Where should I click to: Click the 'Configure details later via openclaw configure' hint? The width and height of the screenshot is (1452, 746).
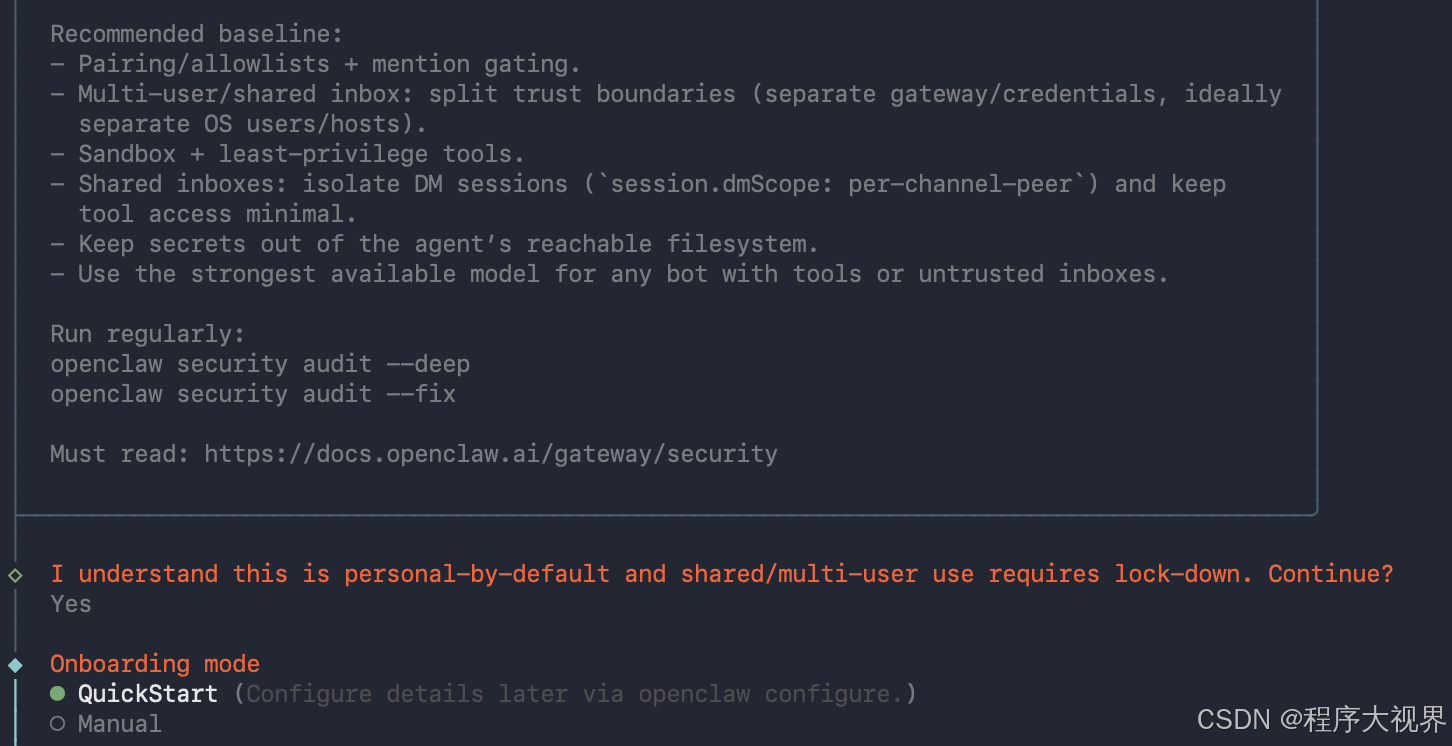(x=575, y=694)
